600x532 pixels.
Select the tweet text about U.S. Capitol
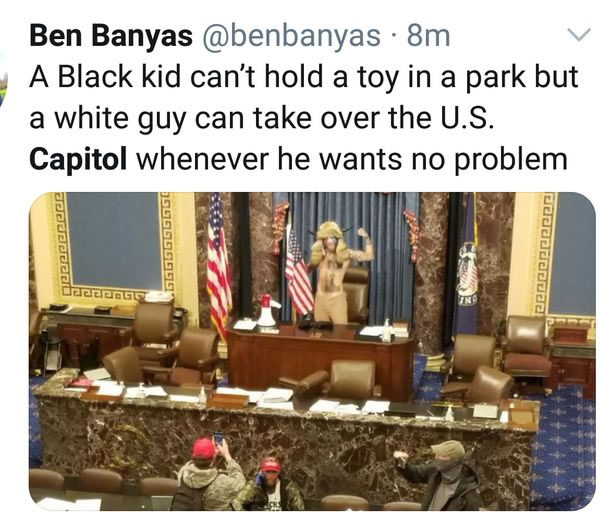click(x=304, y=118)
